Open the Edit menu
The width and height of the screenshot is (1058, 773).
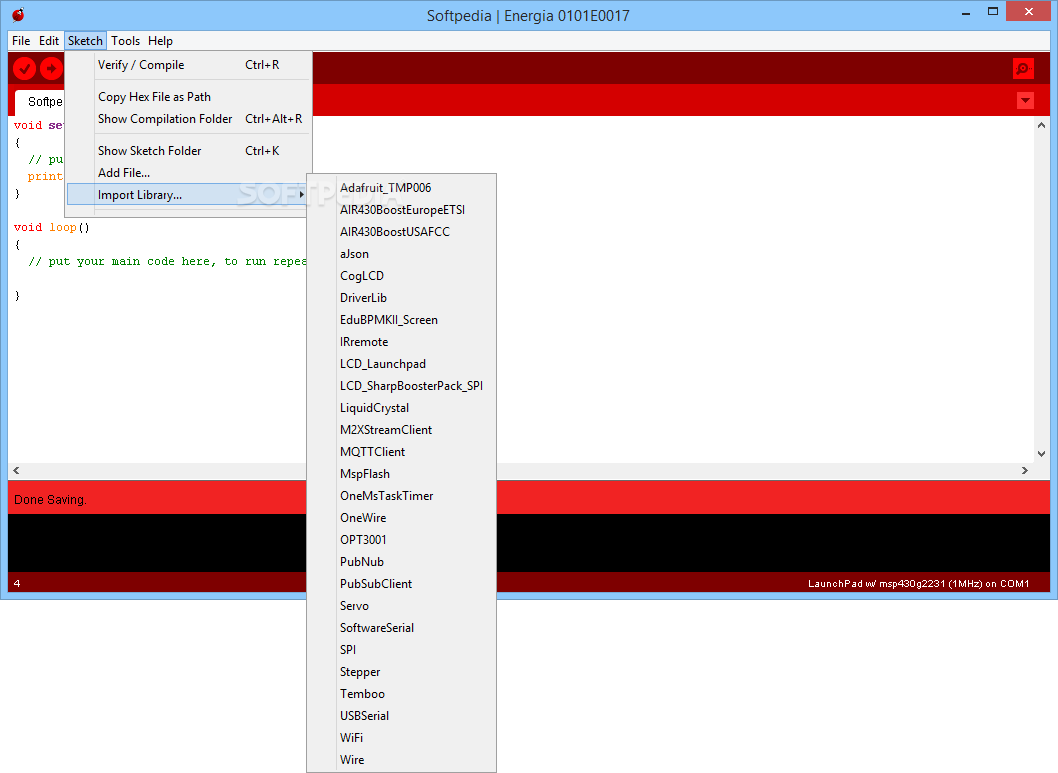pos(49,40)
